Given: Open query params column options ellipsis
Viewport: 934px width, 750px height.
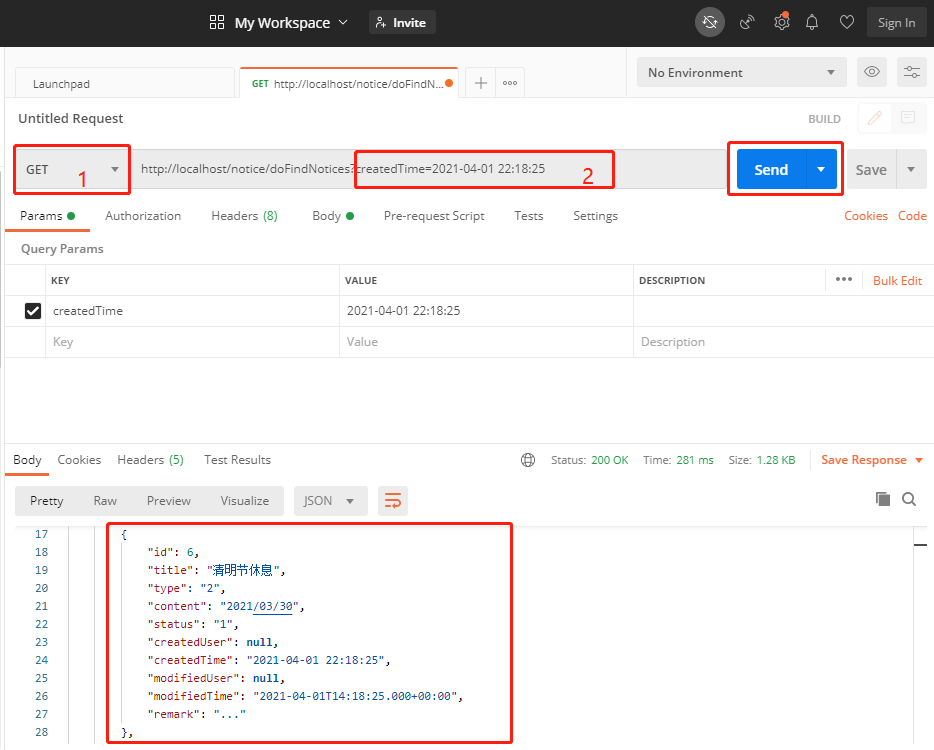Looking at the screenshot, I should pos(843,279).
